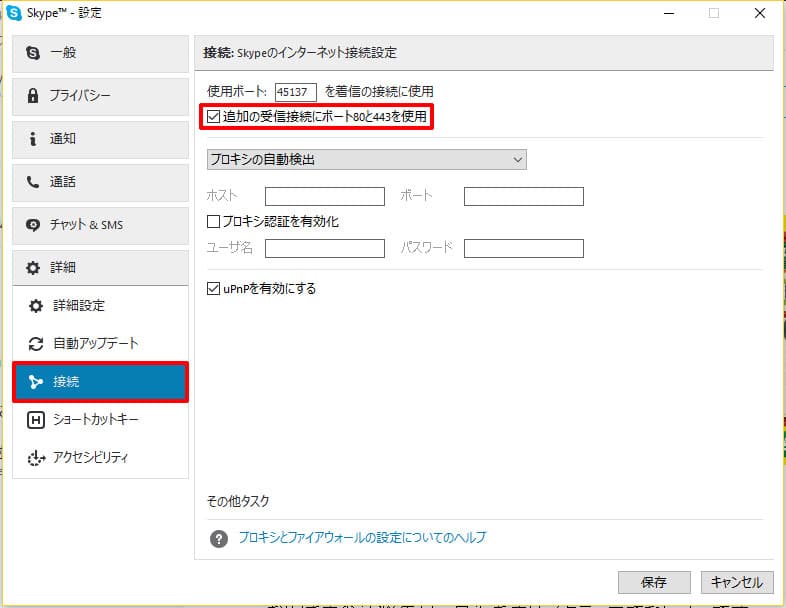
Task: Close the Skype settings window
Action: [760, 14]
